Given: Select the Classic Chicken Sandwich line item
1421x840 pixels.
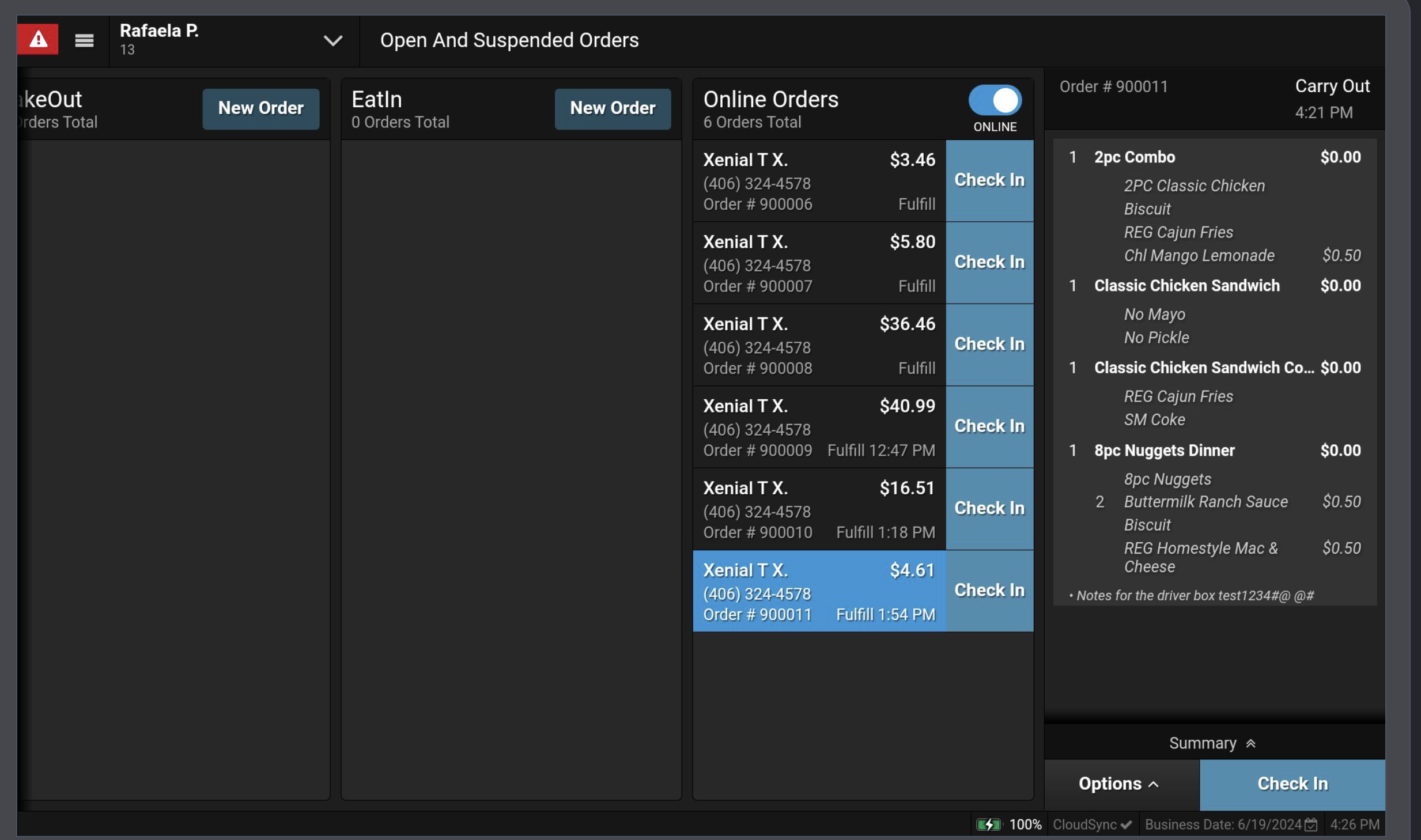Looking at the screenshot, I should click(x=1186, y=286).
